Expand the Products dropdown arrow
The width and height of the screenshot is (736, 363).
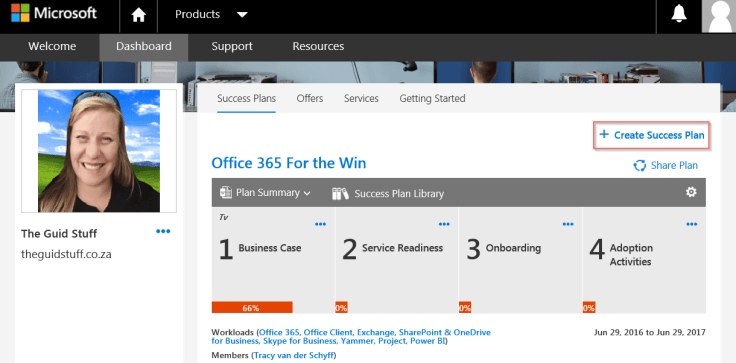point(242,15)
